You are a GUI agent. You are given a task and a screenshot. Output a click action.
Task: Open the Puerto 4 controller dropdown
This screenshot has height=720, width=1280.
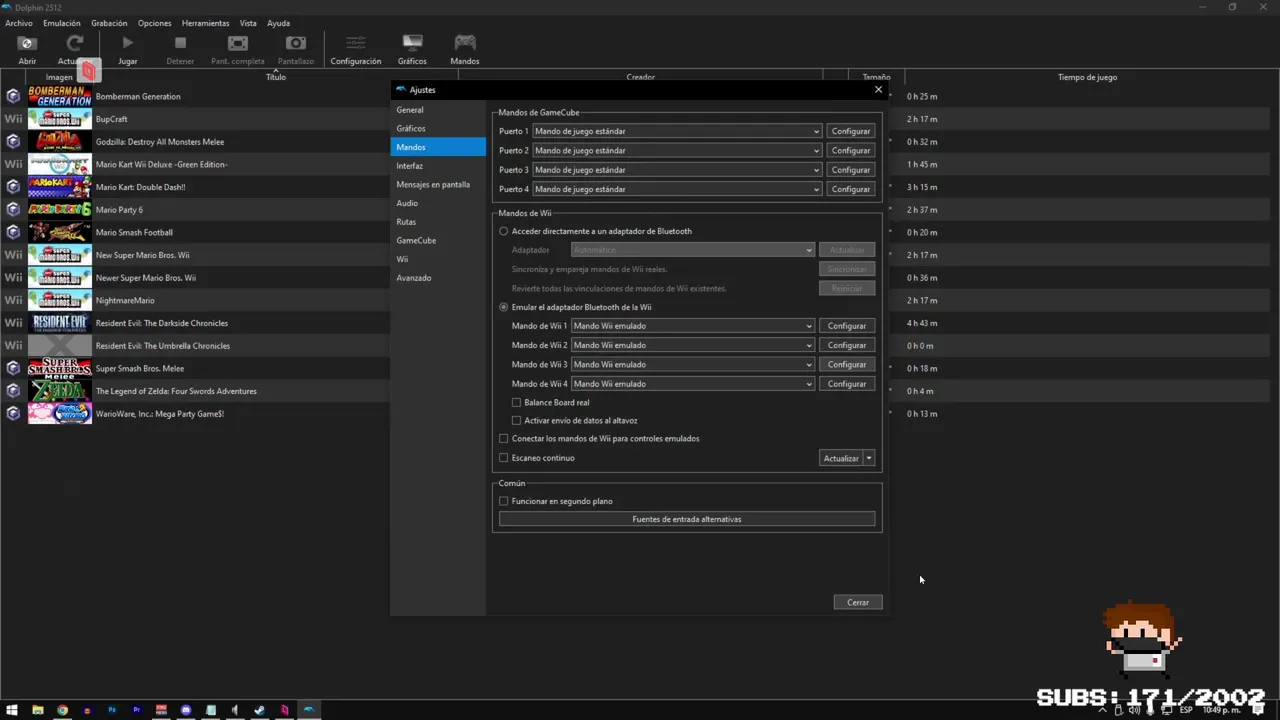click(x=677, y=189)
